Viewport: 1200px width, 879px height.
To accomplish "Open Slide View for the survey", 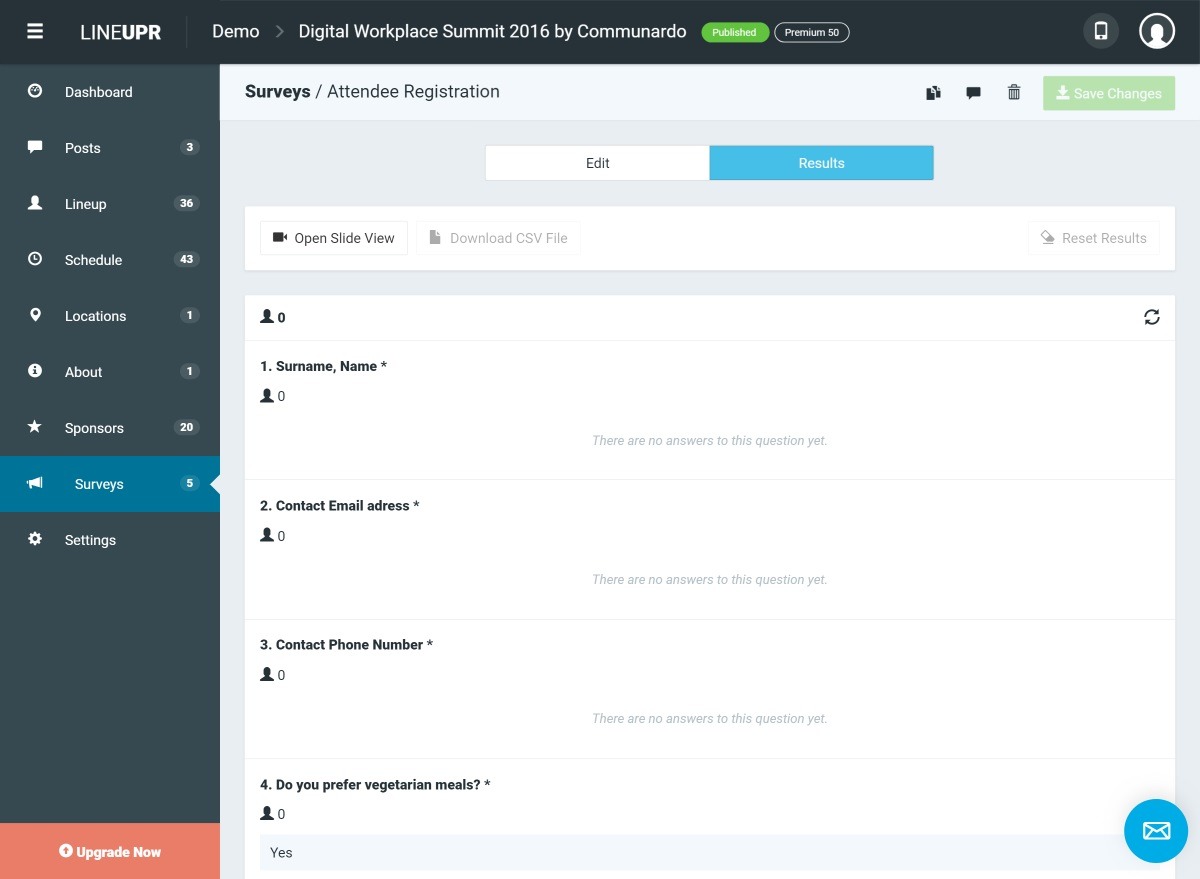I will 333,238.
